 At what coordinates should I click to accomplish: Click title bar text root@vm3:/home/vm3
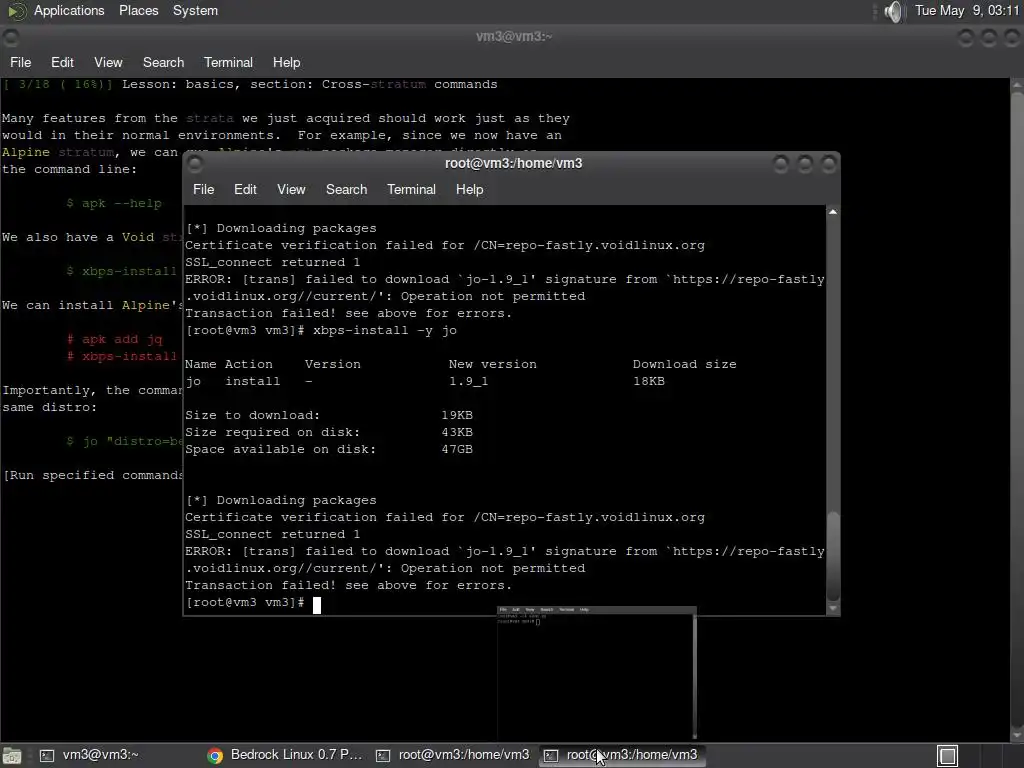click(x=513, y=163)
